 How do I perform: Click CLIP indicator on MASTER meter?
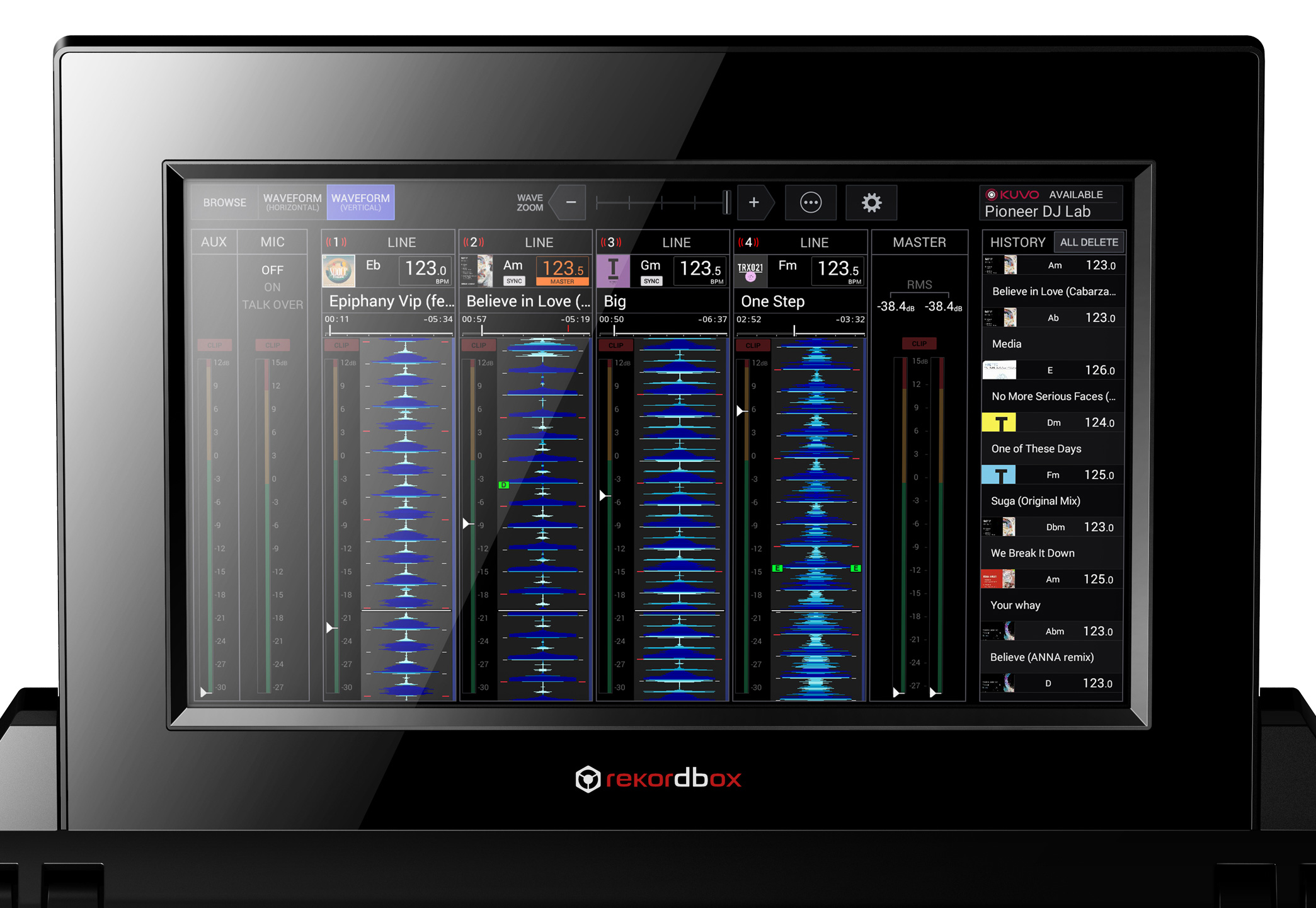(x=919, y=343)
